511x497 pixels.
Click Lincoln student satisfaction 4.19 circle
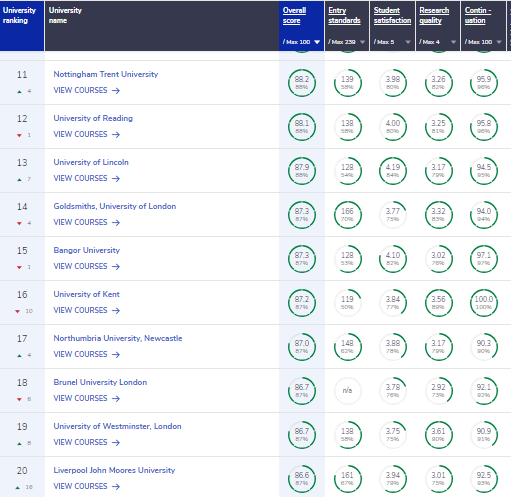pos(393,171)
